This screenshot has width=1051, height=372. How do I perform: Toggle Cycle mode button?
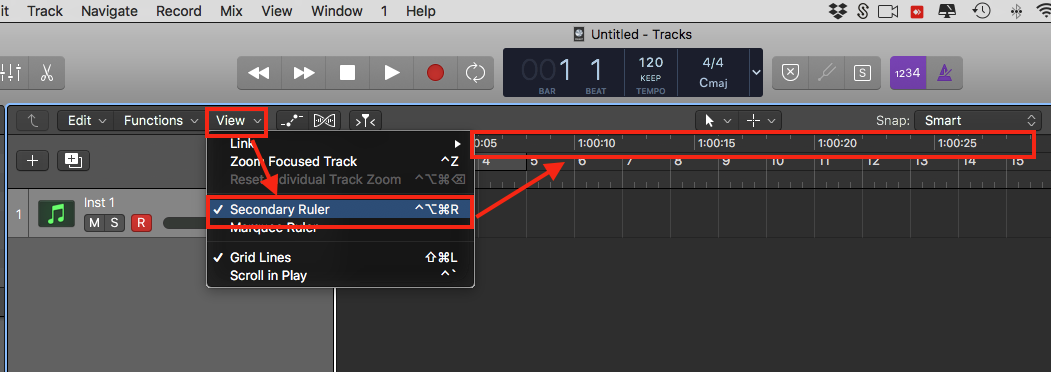tap(475, 72)
